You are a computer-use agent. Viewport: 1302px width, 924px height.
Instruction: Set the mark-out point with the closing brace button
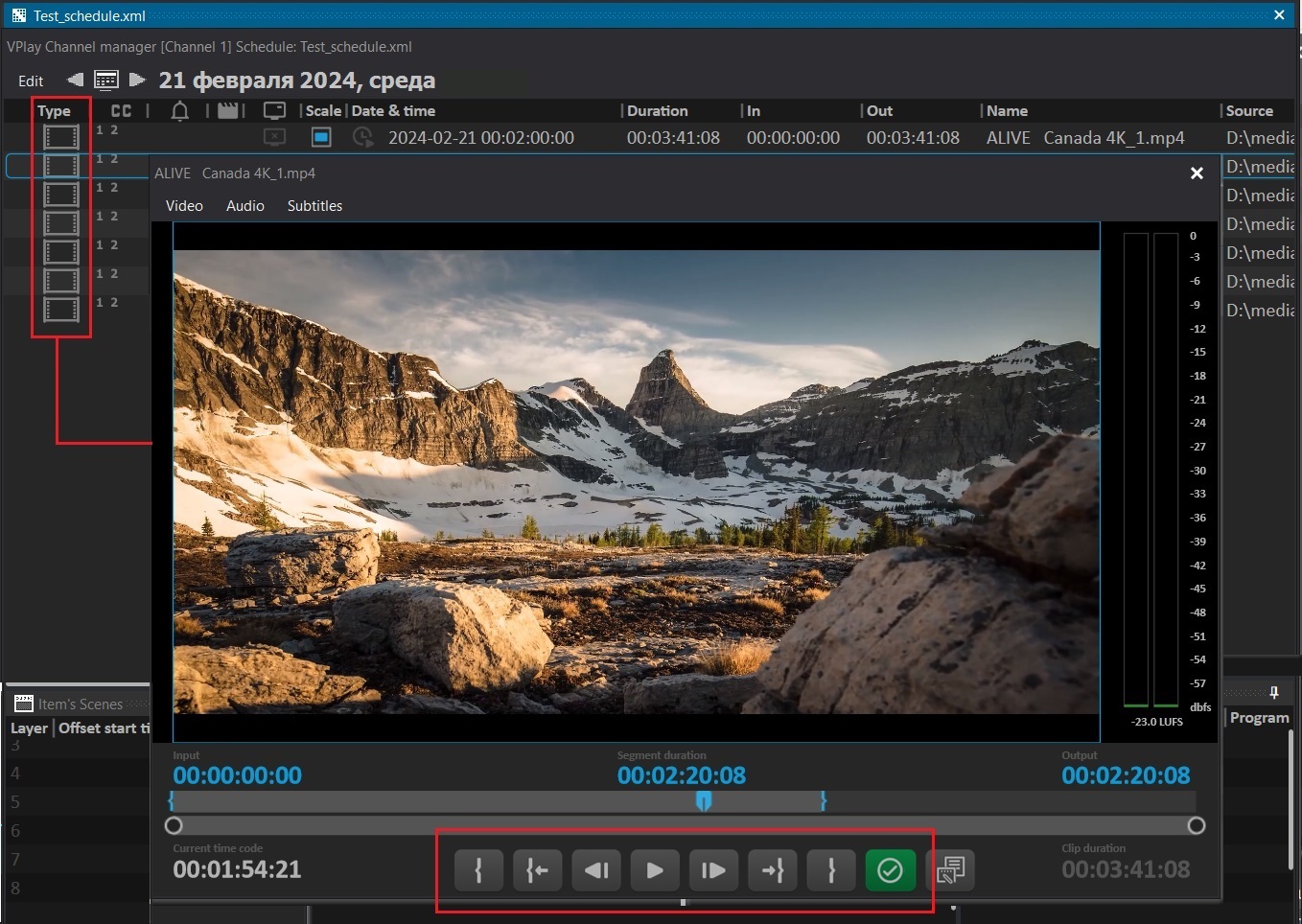(831, 870)
